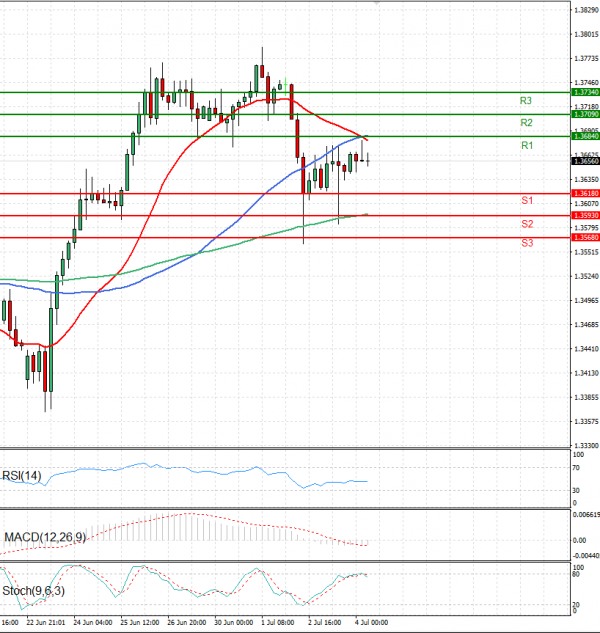
Task: Click the 25 Jun 12:00 time label
Action: click(140, 623)
